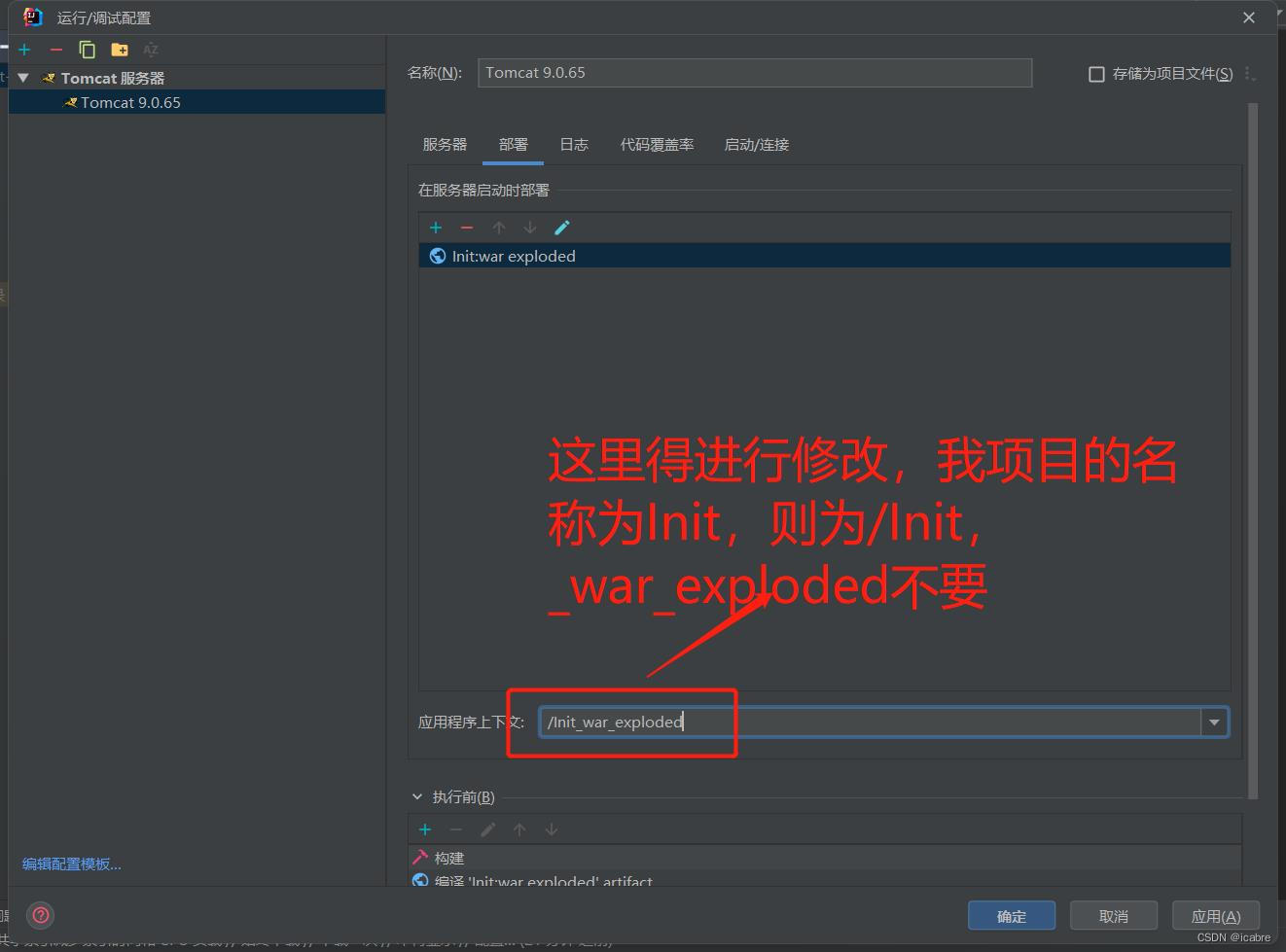The image size is (1286, 952).
Task: Confirm with the 确定 button
Action: [1012, 916]
